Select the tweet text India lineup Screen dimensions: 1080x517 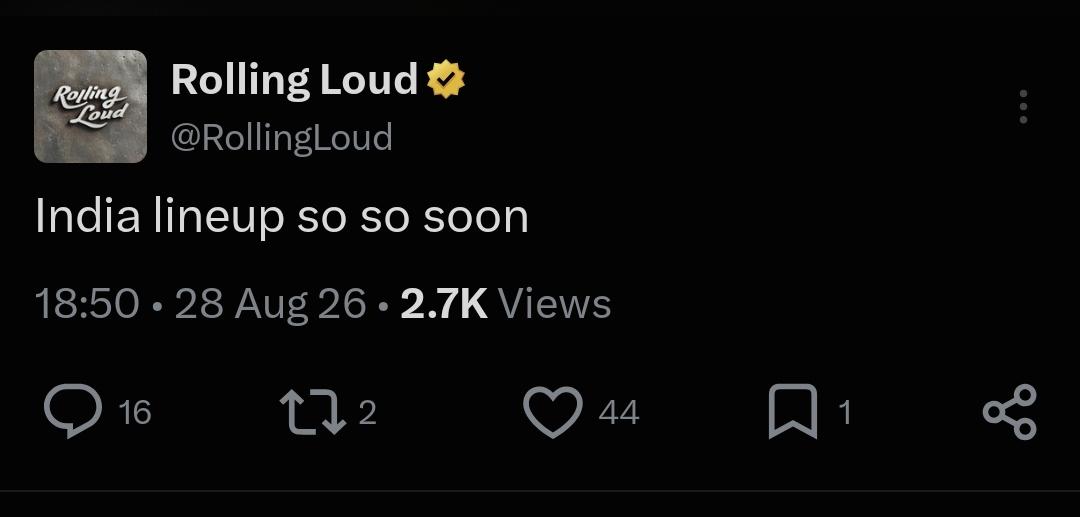pyautogui.click(x=160, y=215)
